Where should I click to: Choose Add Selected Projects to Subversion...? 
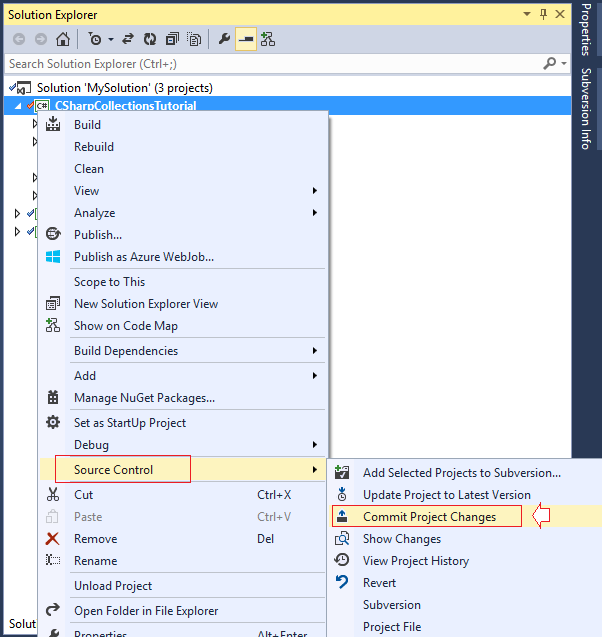[x=465, y=473]
